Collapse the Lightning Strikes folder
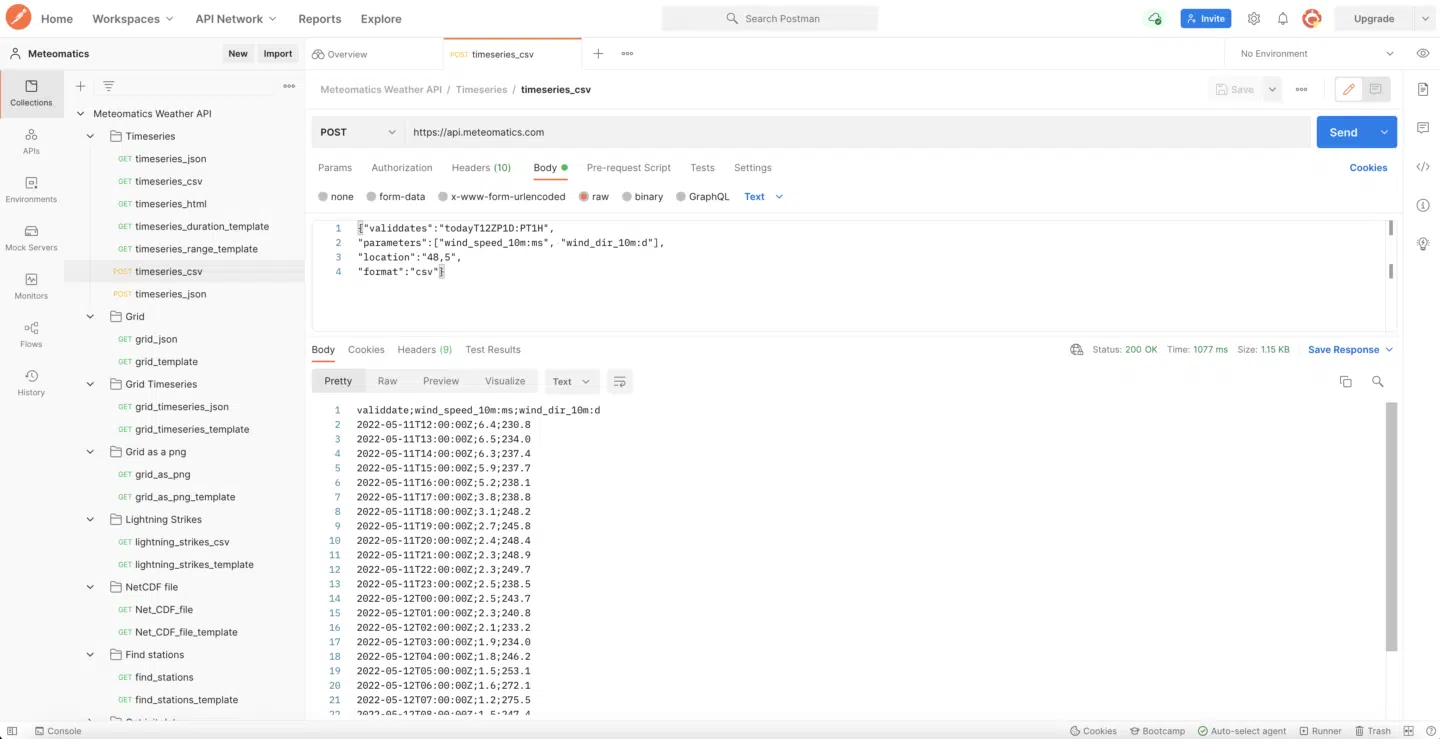This screenshot has height=739, width=1440. tap(90, 520)
